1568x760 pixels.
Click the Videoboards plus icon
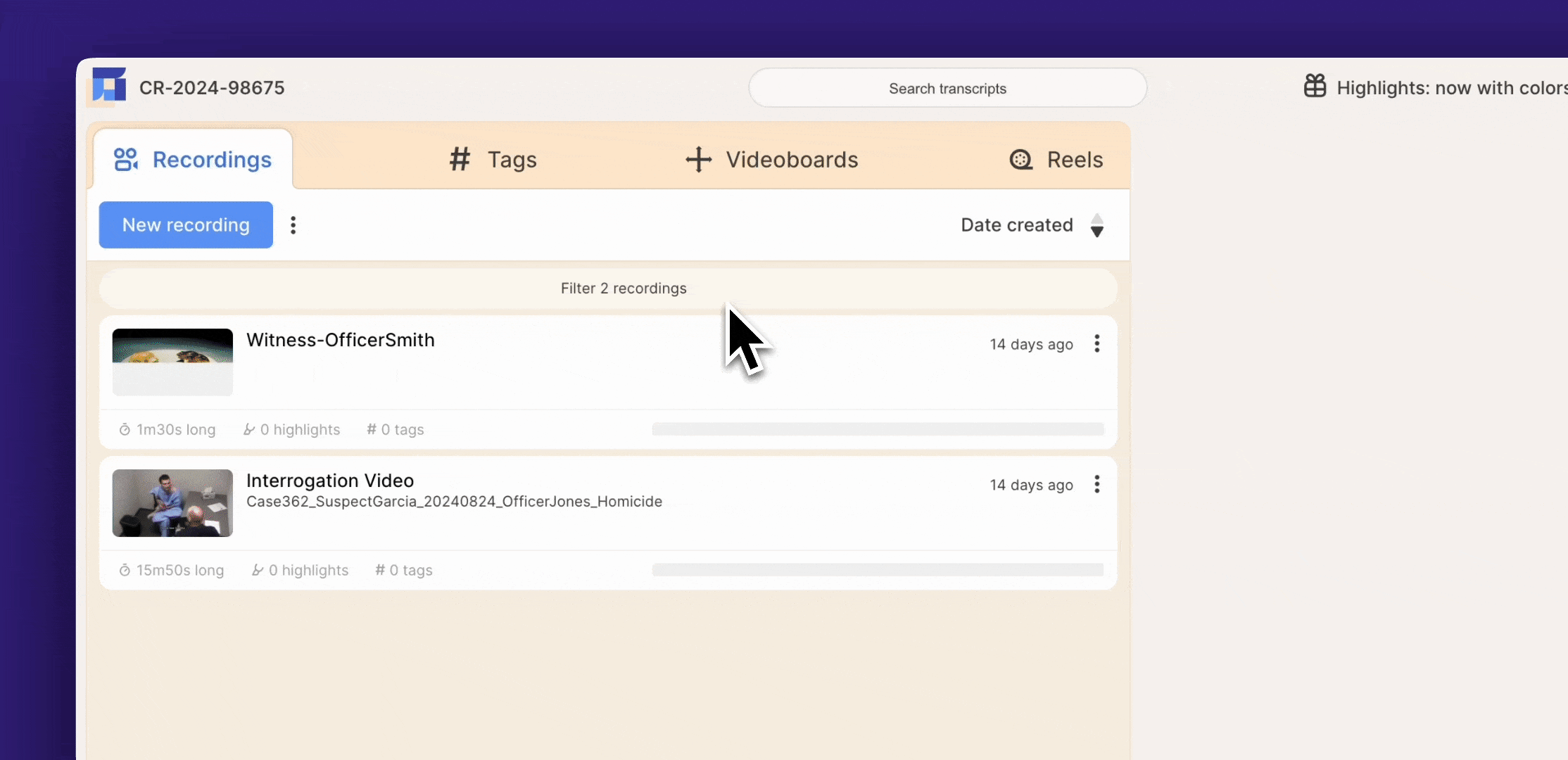point(699,159)
